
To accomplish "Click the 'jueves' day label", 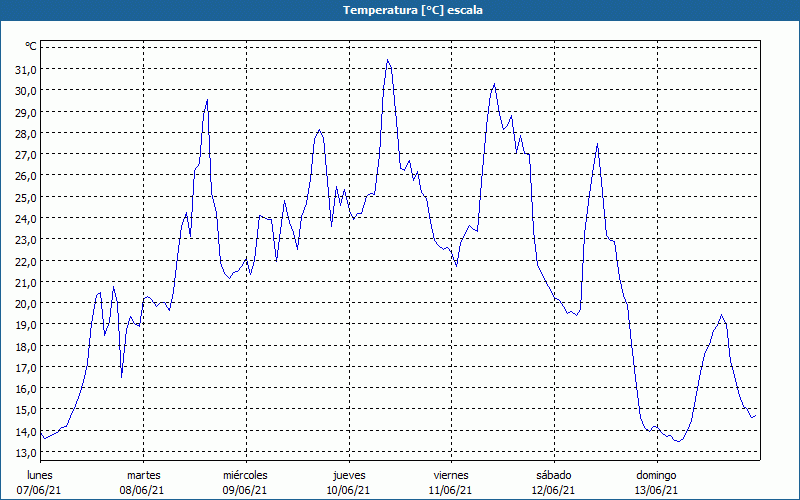I will (x=349, y=476).
